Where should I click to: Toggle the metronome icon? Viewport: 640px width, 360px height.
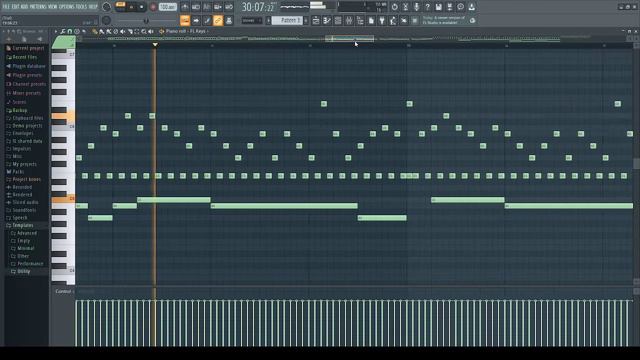tap(185, 7)
